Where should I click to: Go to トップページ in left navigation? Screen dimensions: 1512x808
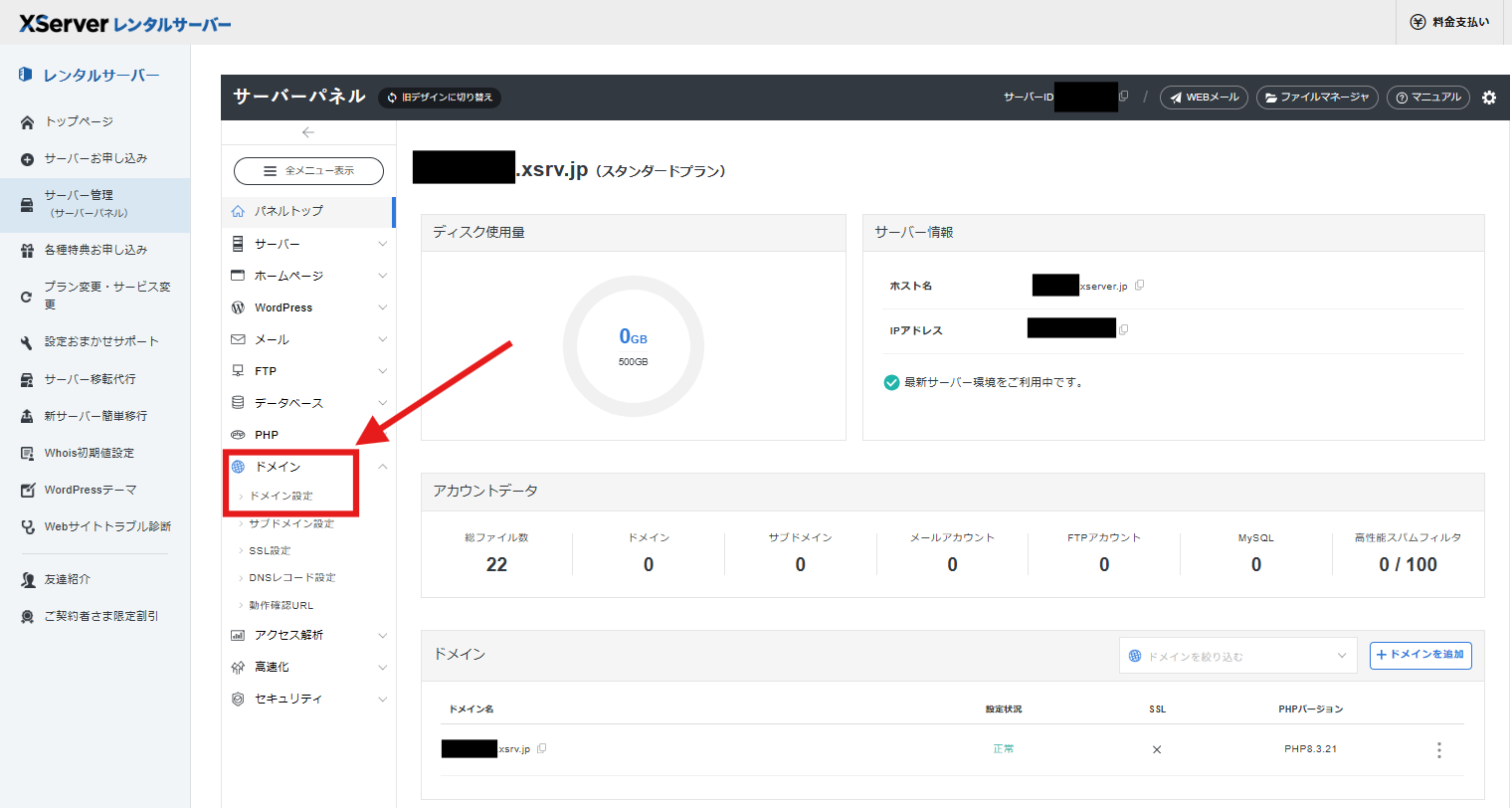(79, 121)
